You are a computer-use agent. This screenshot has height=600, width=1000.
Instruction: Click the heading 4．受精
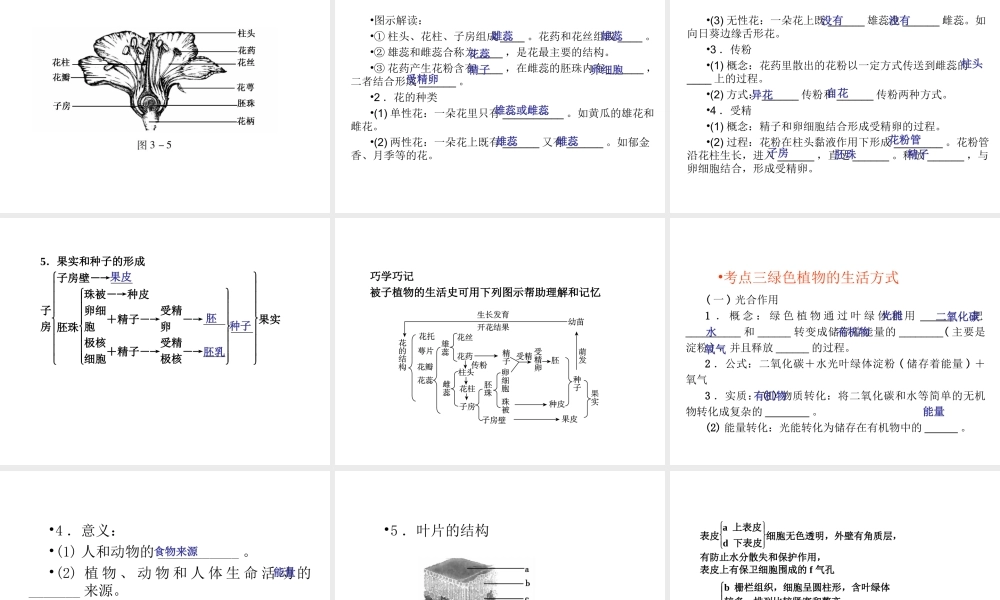[731, 110]
